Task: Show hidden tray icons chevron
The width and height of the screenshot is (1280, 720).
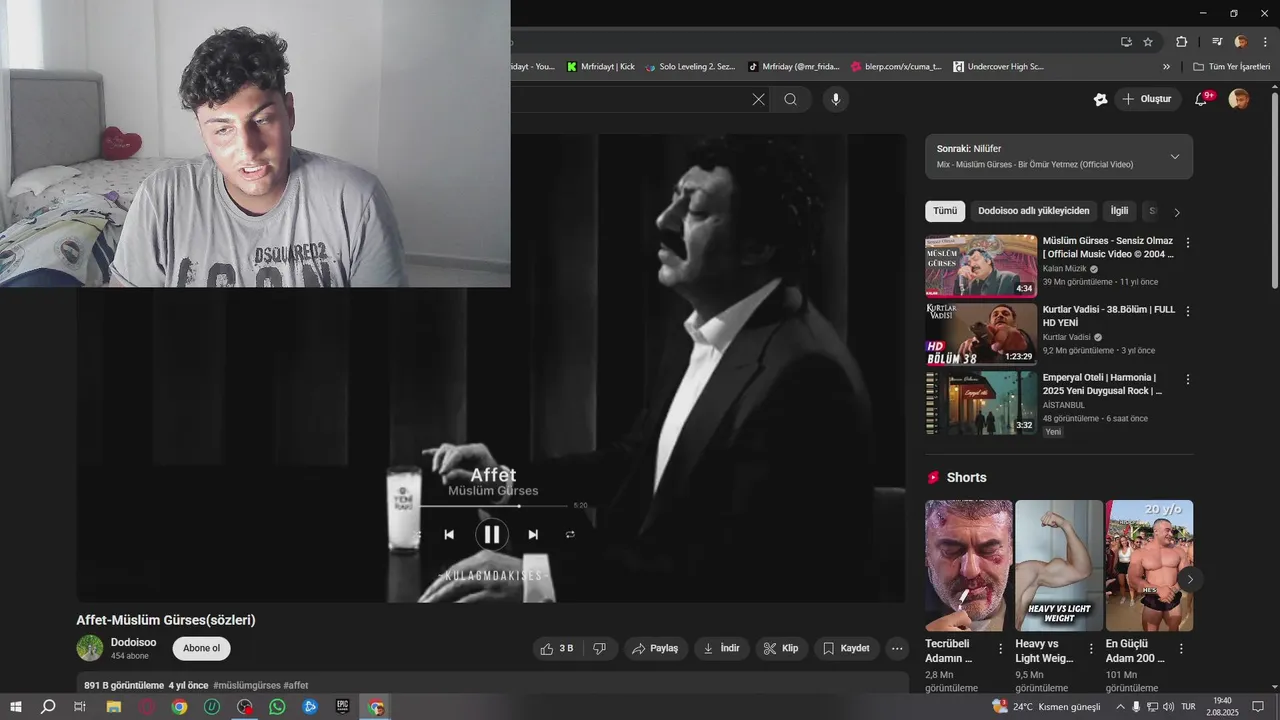Action: [x=1120, y=707]
